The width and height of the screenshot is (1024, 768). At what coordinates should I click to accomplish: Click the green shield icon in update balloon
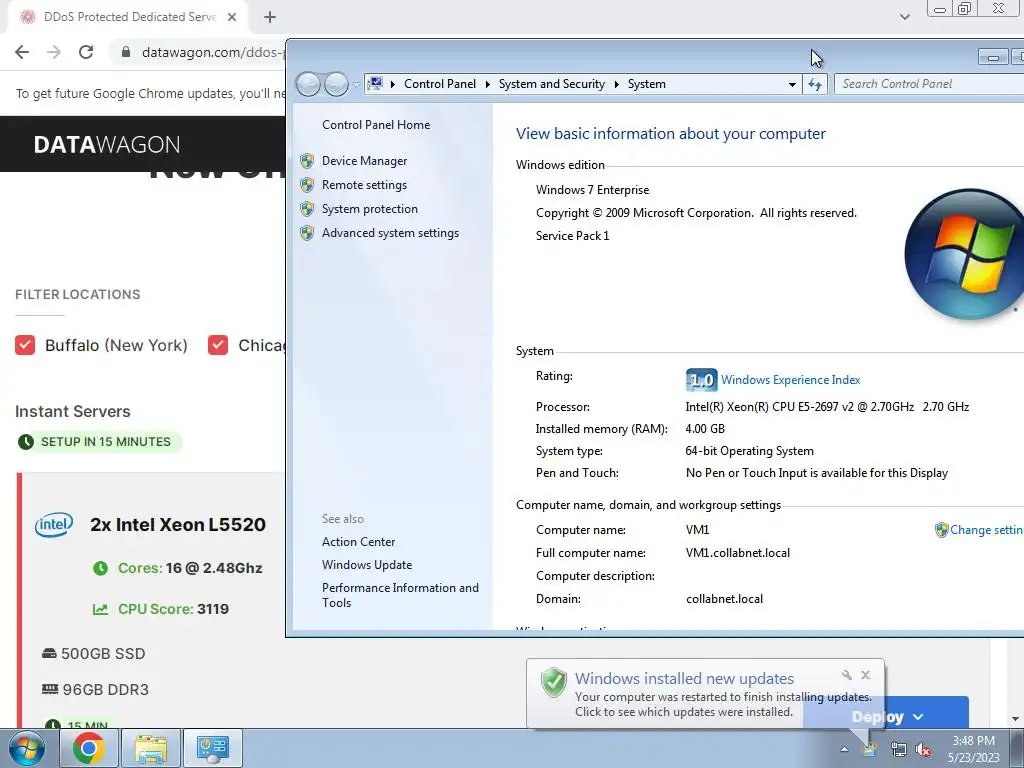pyautogui.click(x=553, y=682)
